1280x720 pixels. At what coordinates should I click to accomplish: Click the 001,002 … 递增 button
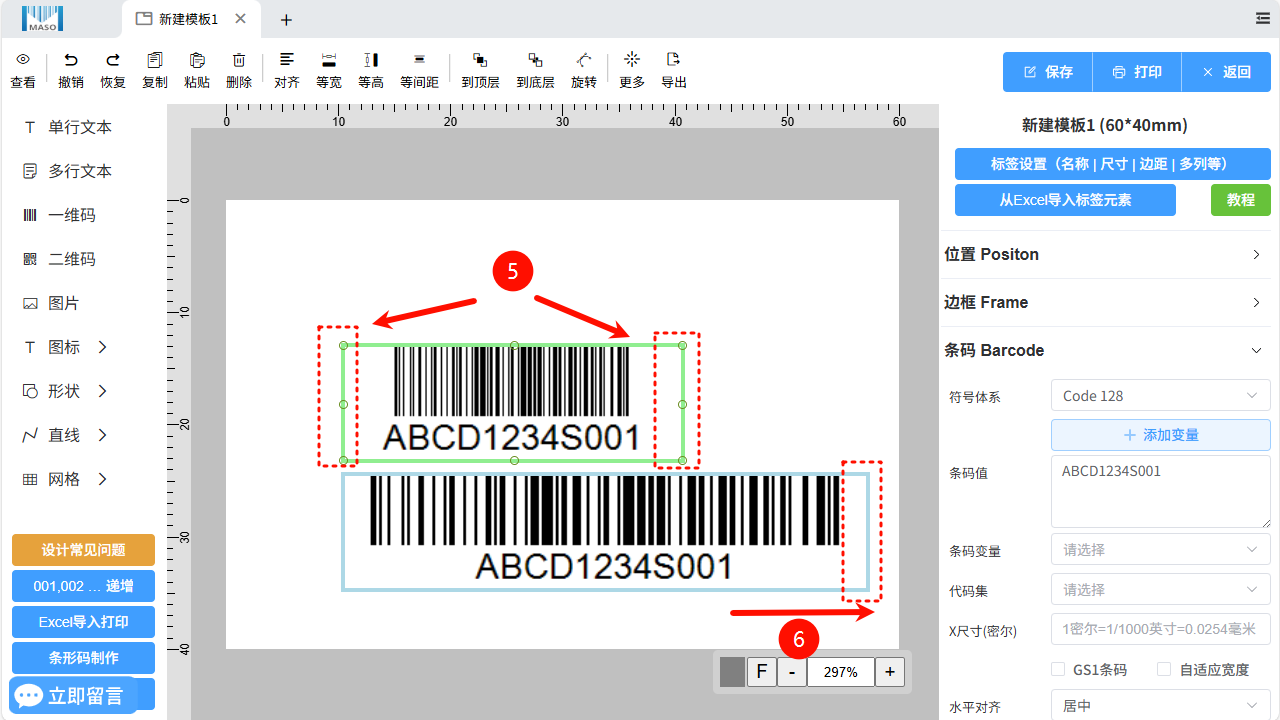point(83,586)
